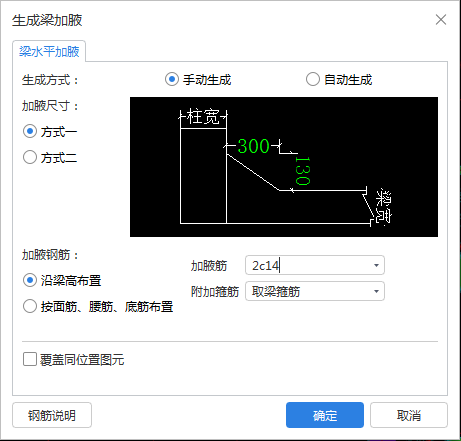Confirm with the 确定 button
Image resolution: width=461 pixels, height=441 pixels.
click(x=325, y=415)
